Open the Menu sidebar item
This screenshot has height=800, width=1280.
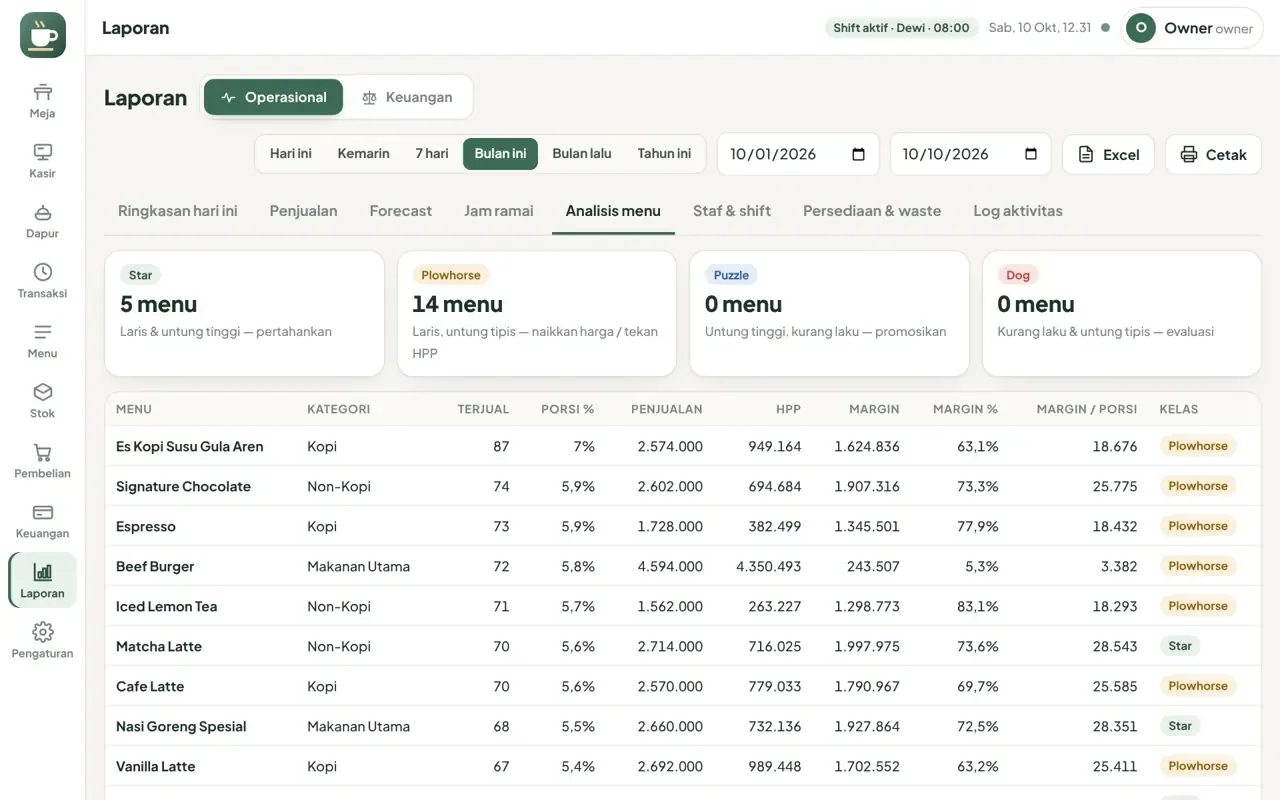[x=43, y=341]
